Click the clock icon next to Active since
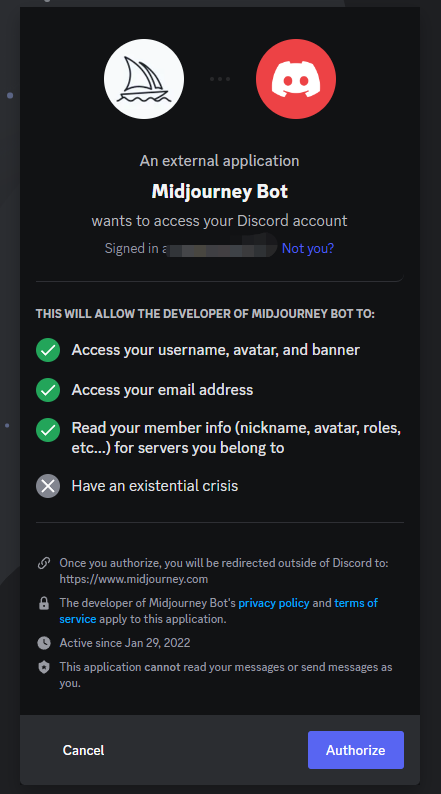Viewport: 441px width, 794px height. [44, 643]
